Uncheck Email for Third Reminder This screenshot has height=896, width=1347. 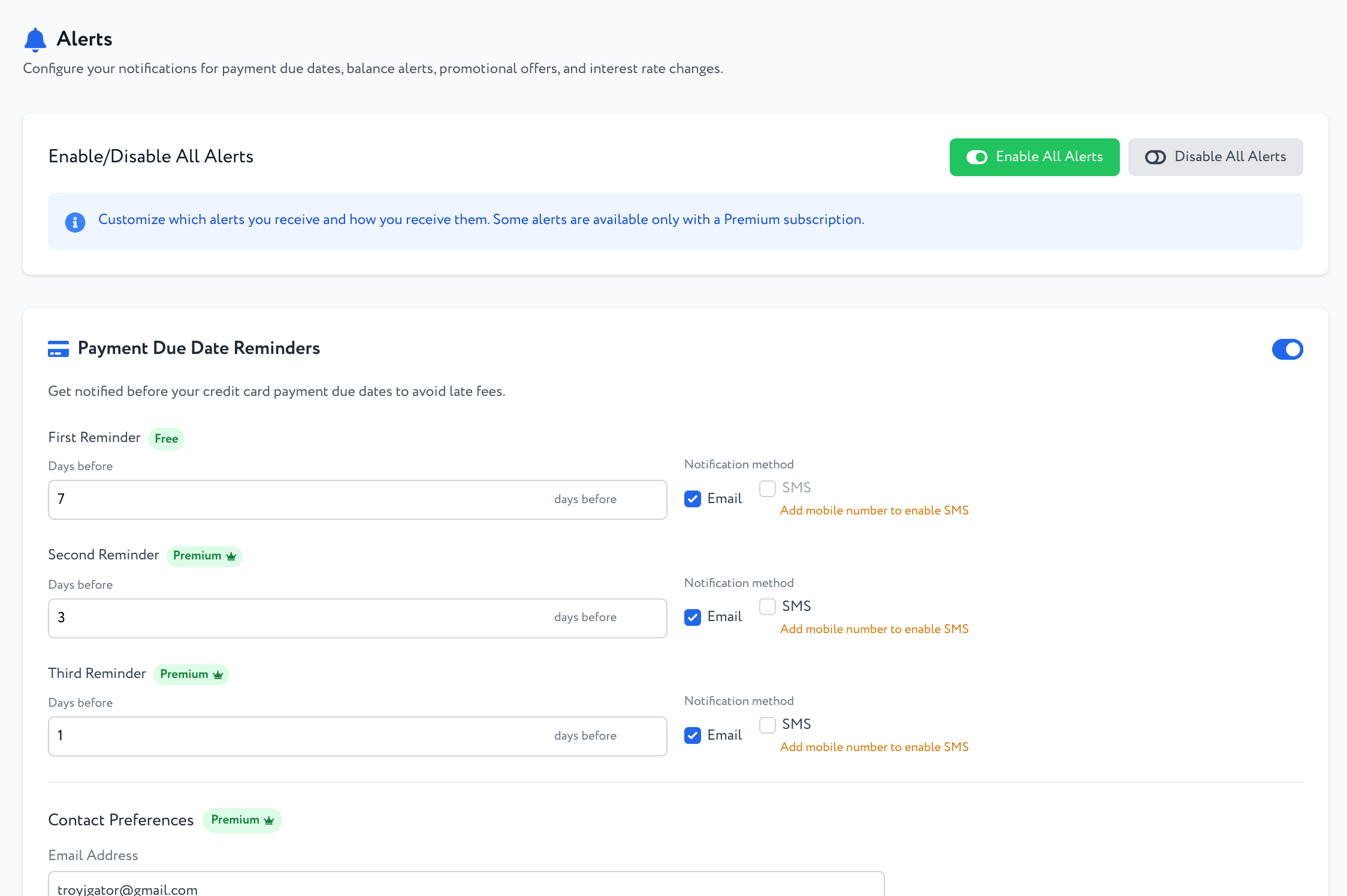[x=693, y=735]
